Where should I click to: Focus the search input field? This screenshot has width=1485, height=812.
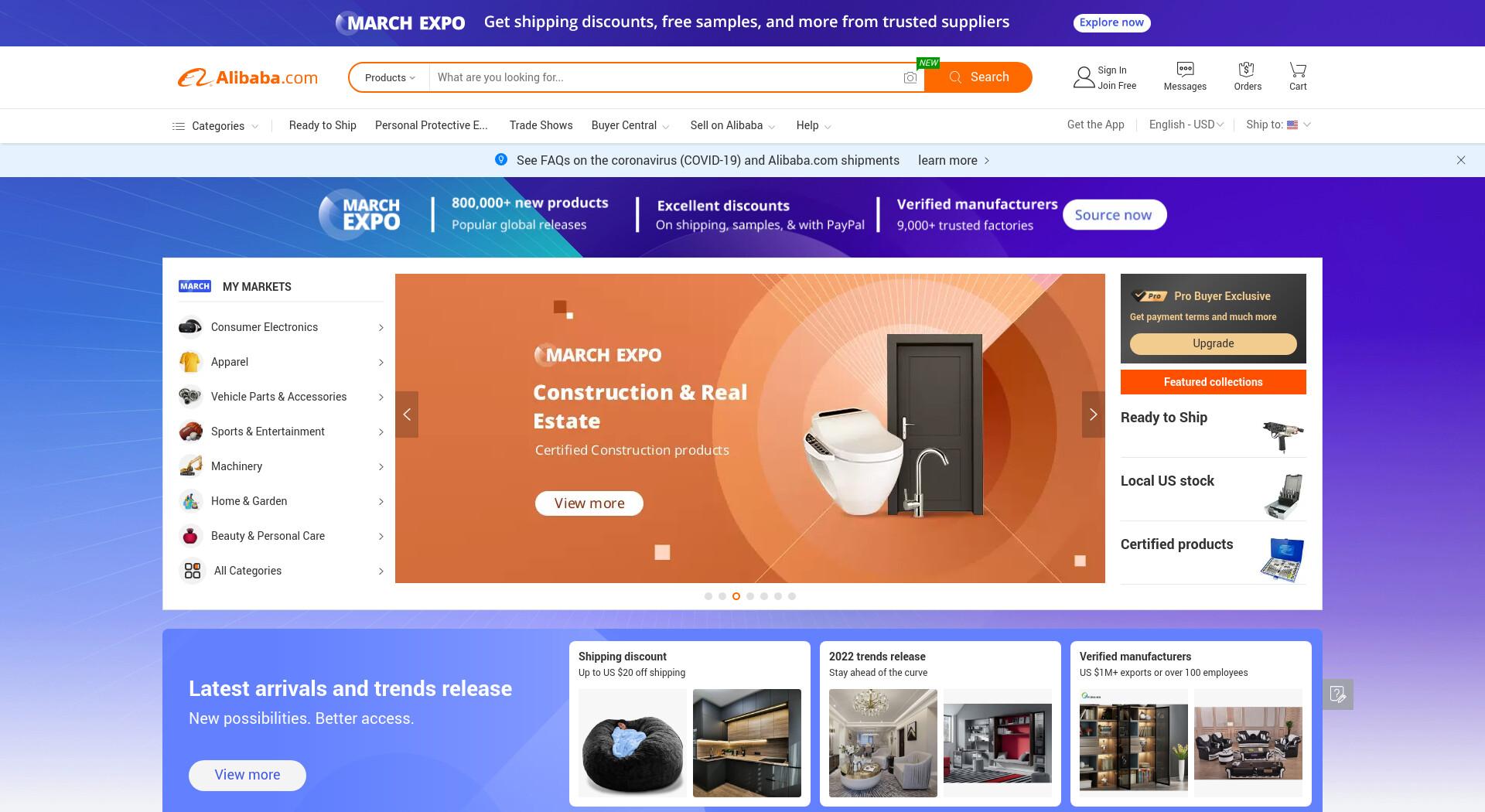tap(665, 77)
